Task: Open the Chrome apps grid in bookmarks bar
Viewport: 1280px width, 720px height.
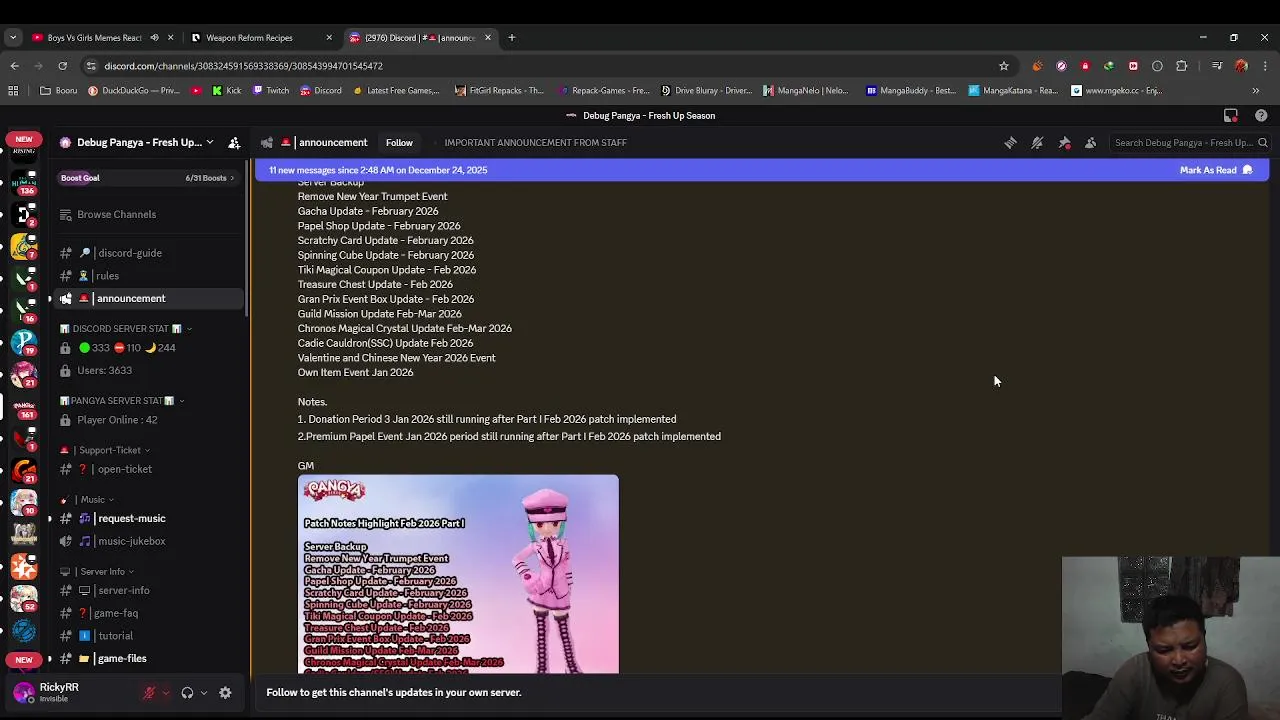Action: (13, 90)
